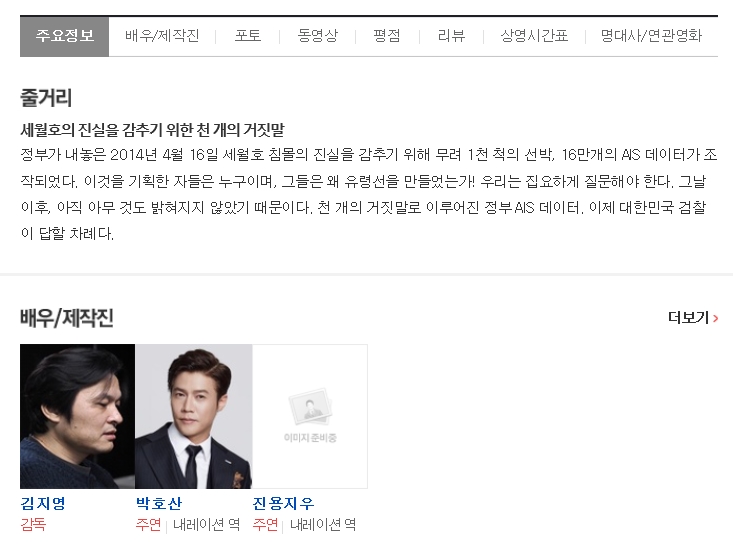
Task: View the 상영시간표 tab
Action: point(534,36)
